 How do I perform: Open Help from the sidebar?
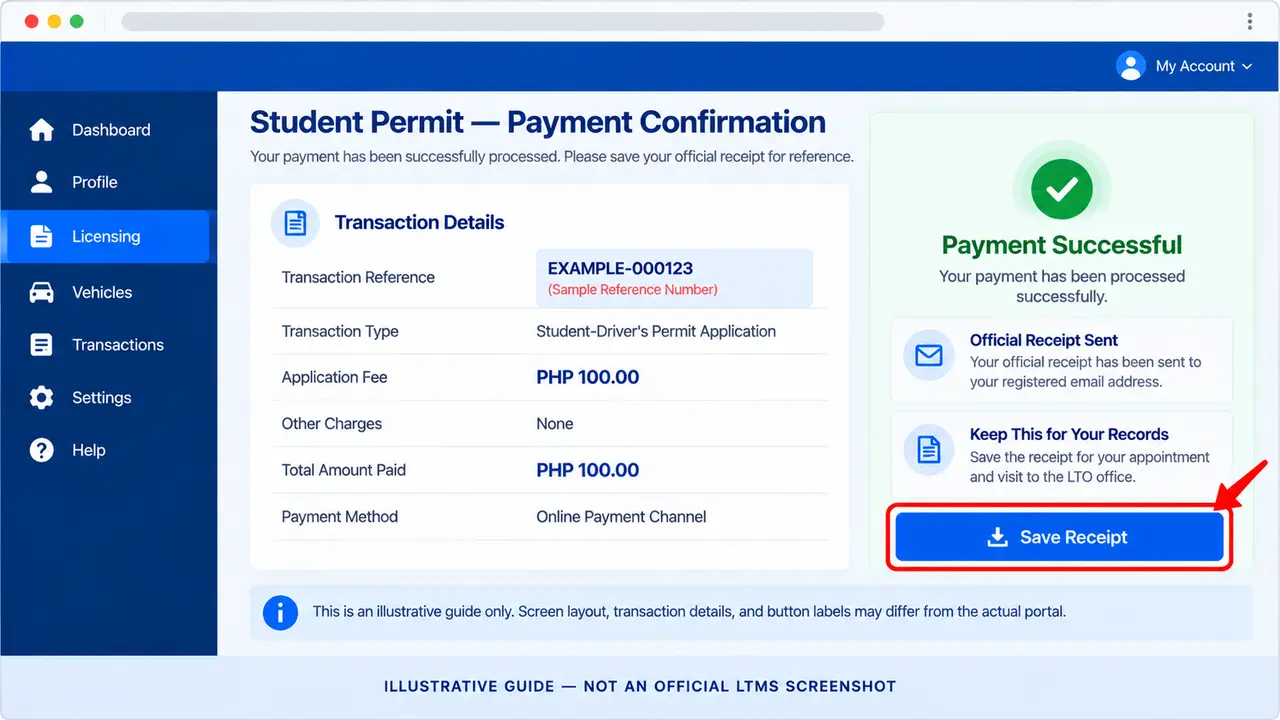(x=109, y=450)
